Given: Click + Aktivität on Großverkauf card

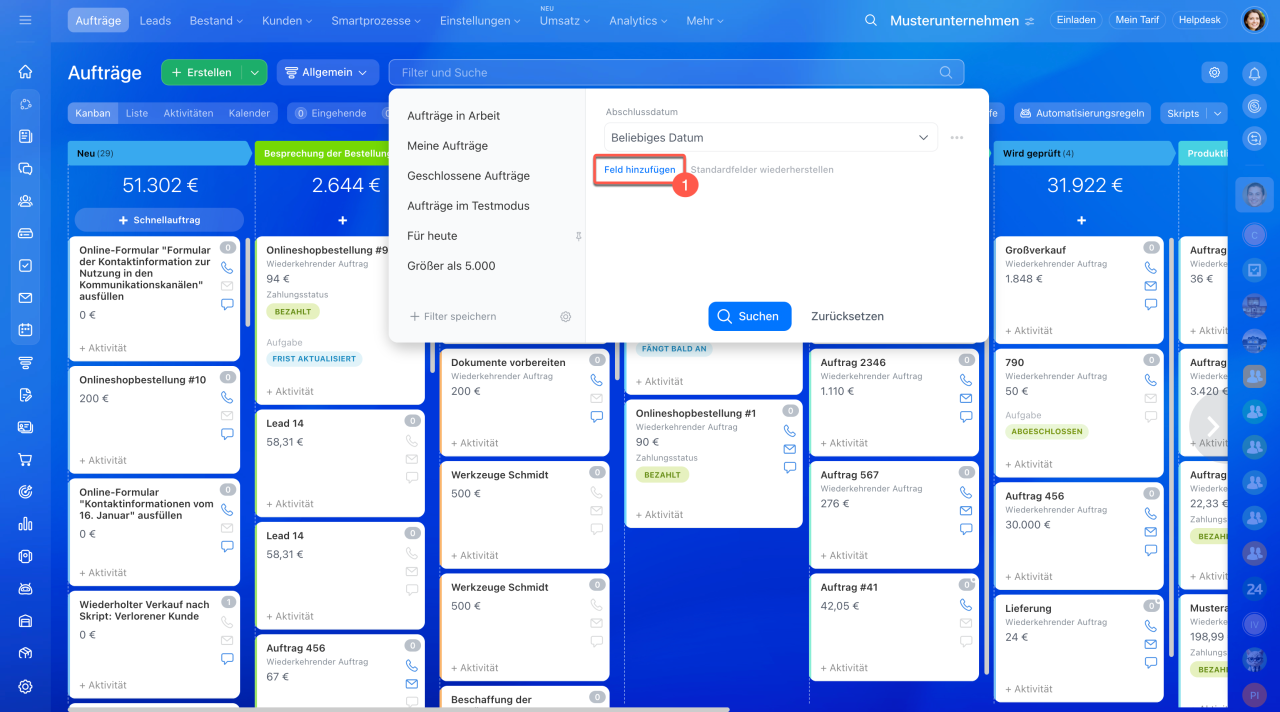Looking at the screenshot, I should coord(1028,330).
